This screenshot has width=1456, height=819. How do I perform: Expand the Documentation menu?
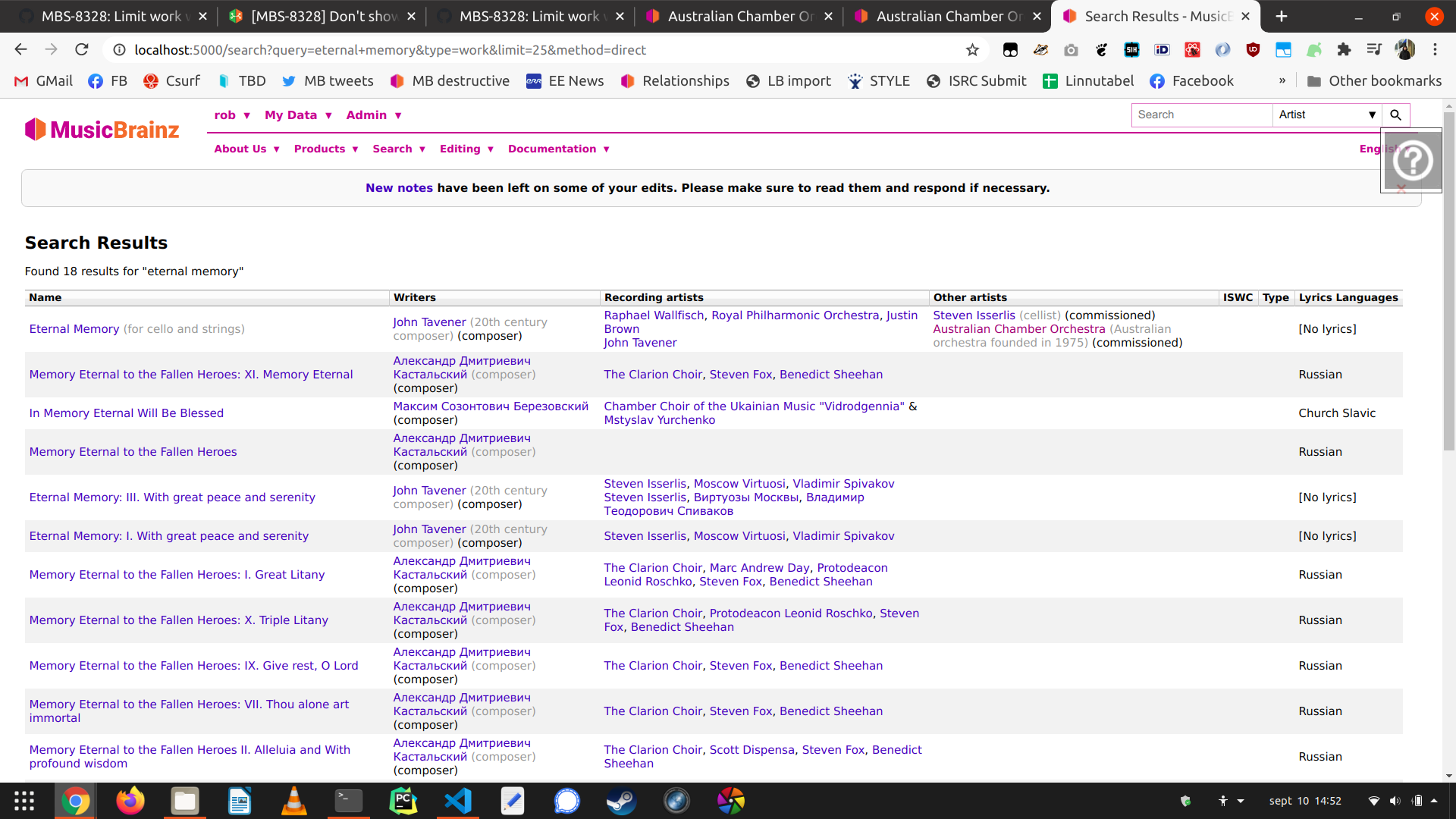pyautogui.click(x=558, y=149)
